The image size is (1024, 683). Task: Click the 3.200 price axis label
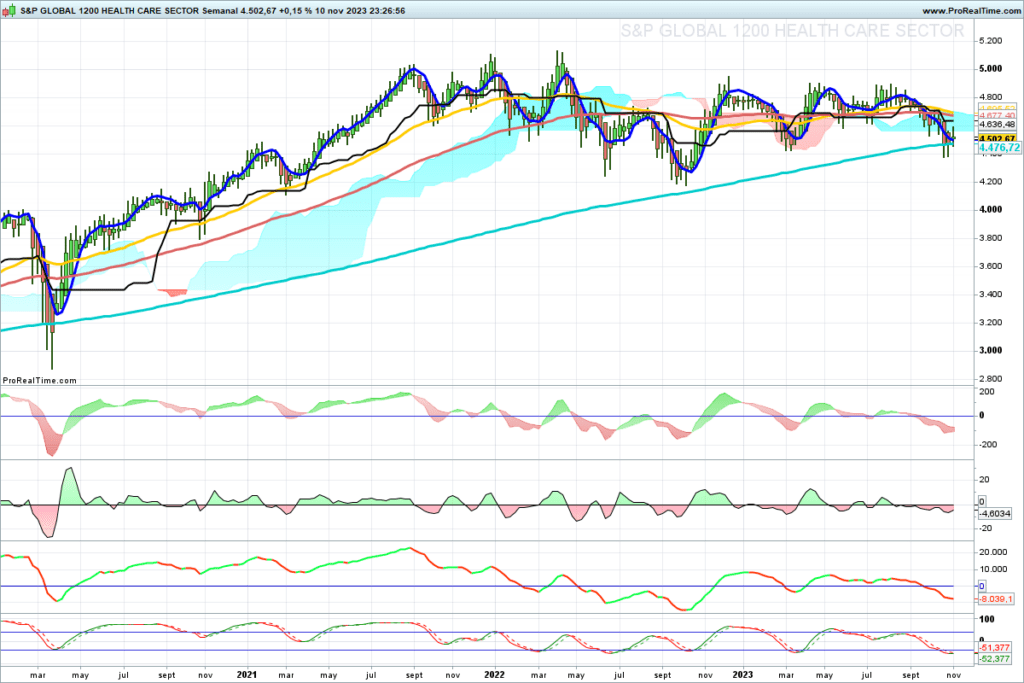click(991, 322)
